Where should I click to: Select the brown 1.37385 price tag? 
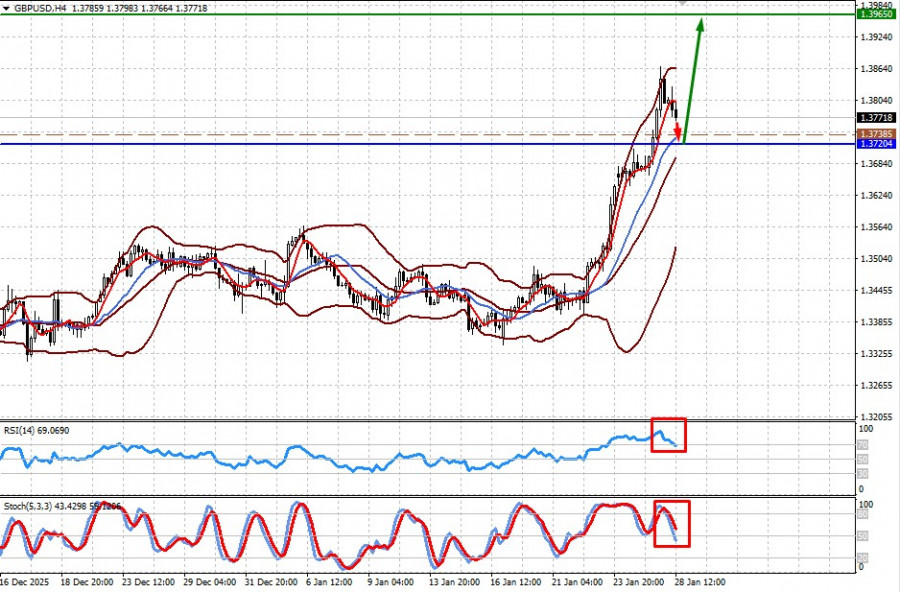(x=875, y=134)
